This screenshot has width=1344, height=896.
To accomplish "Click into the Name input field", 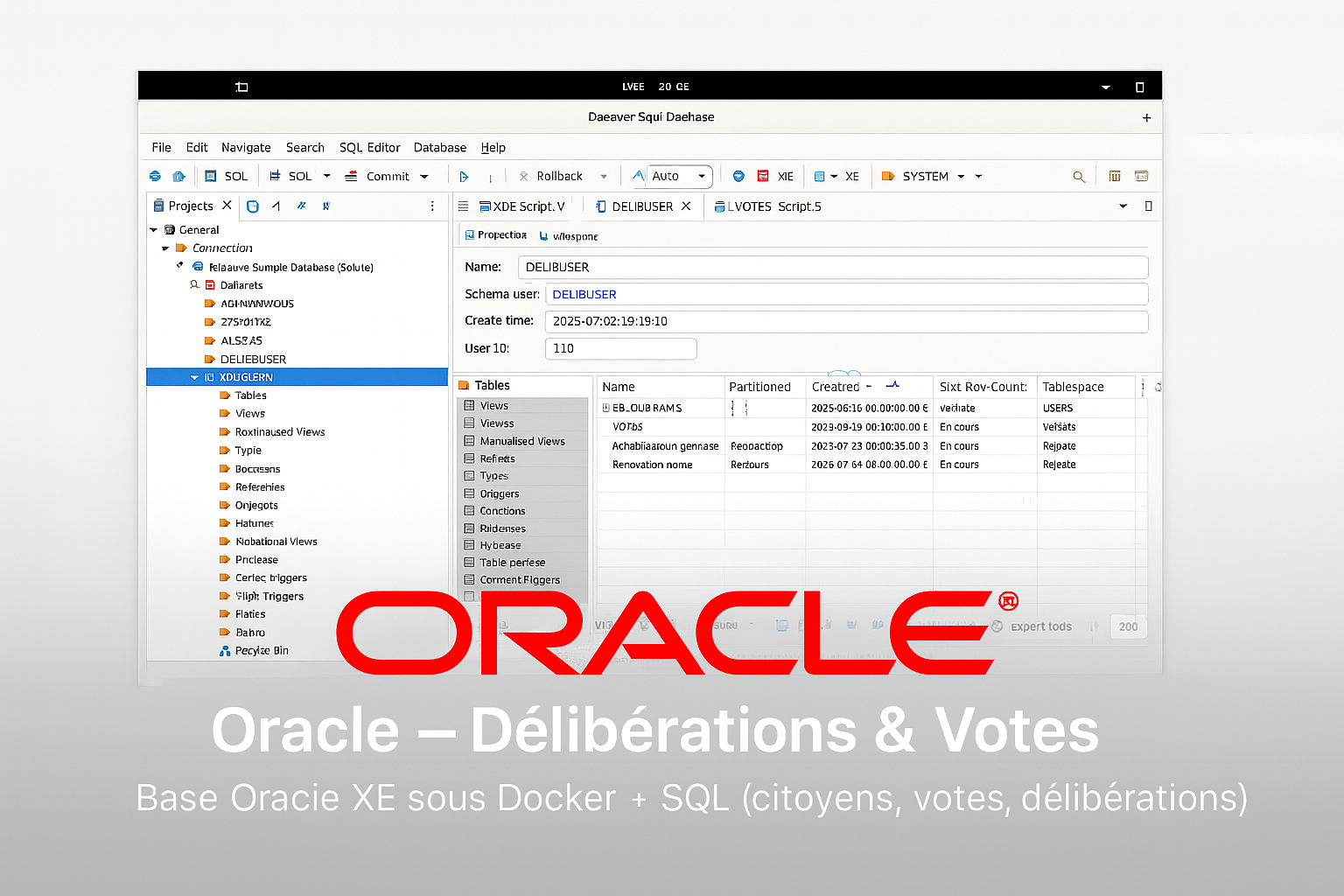I will tap(831, 268).
